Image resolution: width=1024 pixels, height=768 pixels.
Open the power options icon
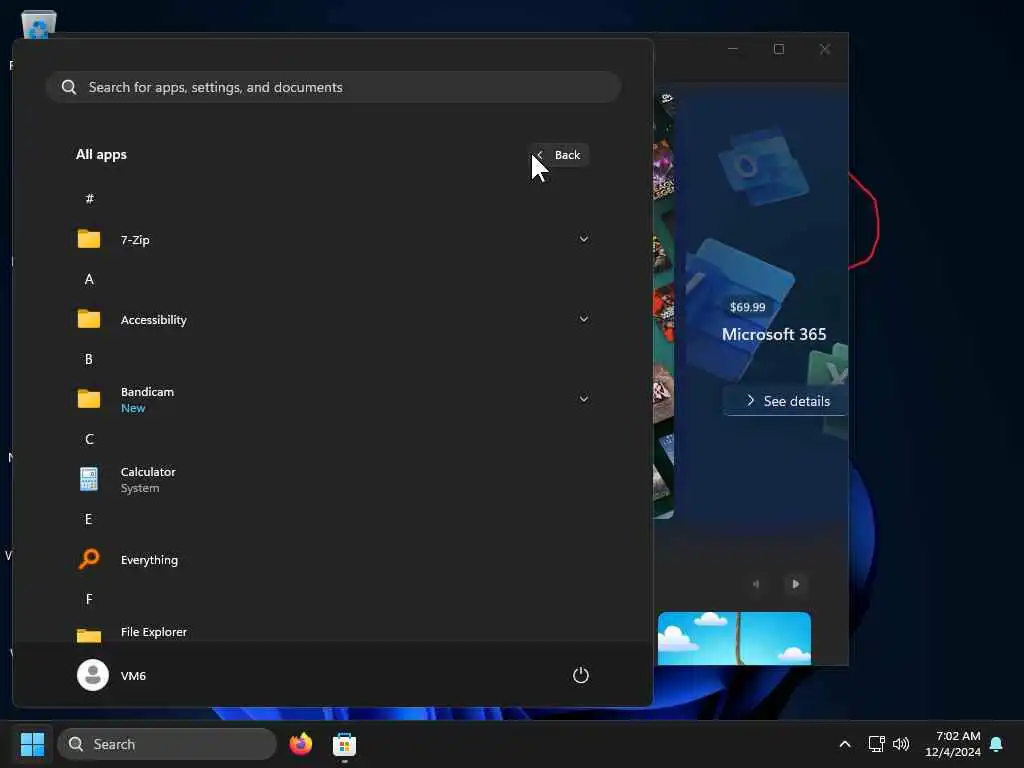581,675
